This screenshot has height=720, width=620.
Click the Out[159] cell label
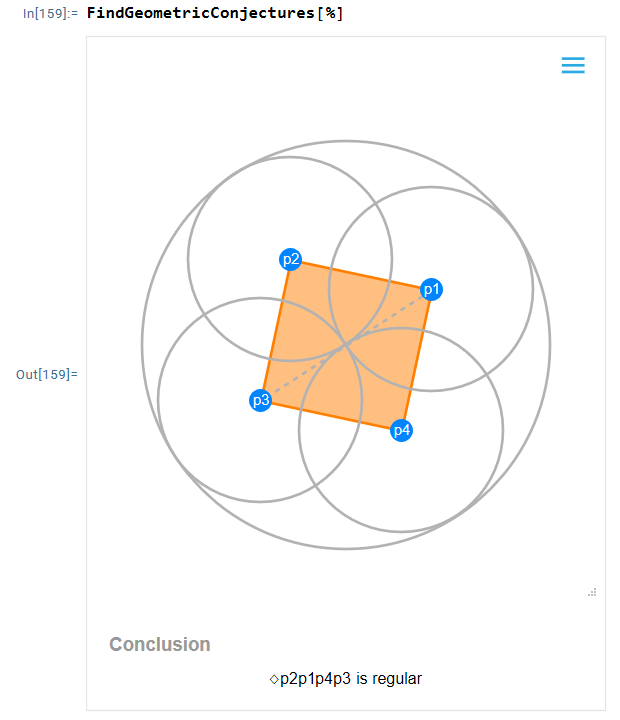[47, 374]
